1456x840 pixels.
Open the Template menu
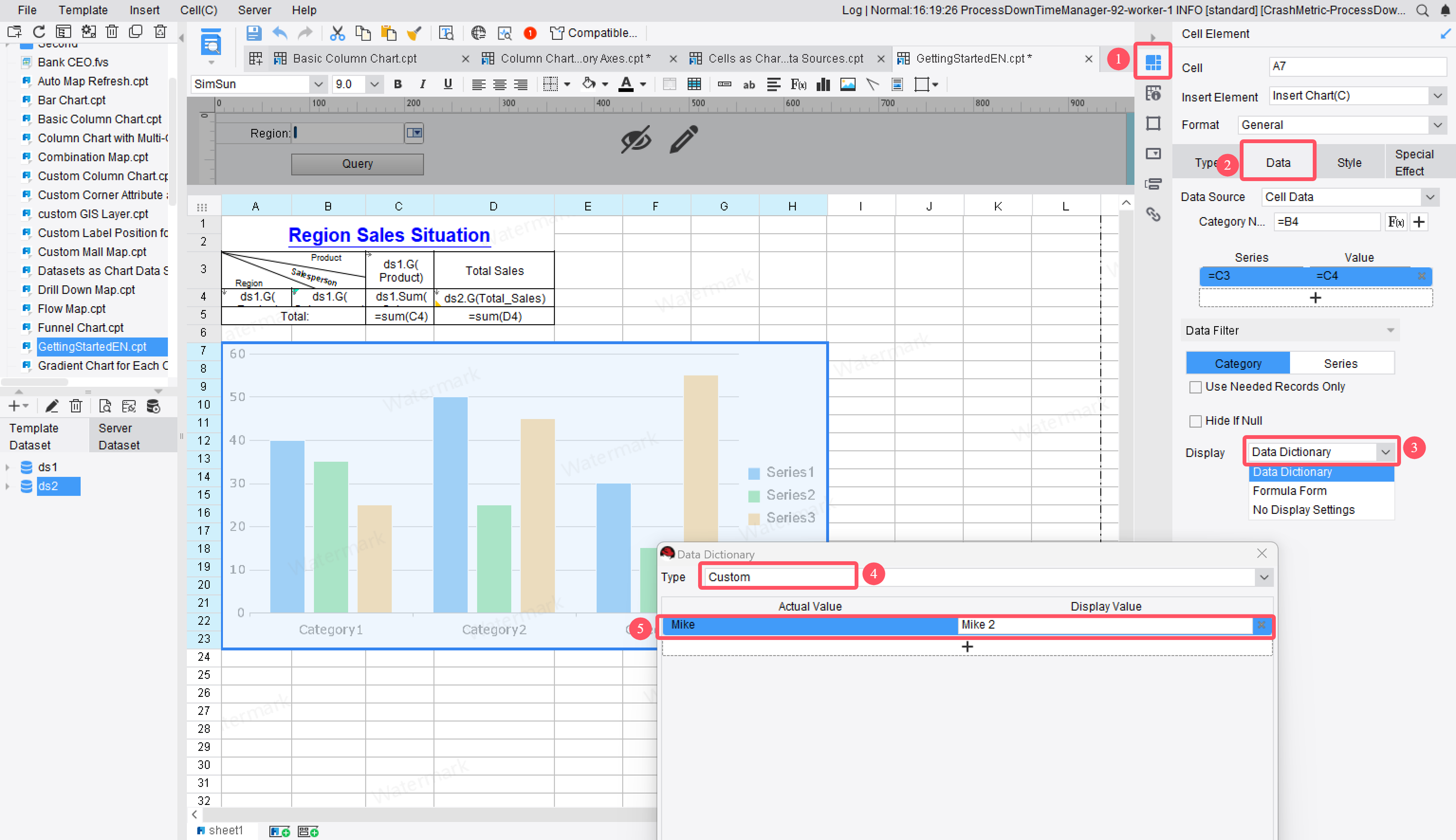[x=83, y=10]
